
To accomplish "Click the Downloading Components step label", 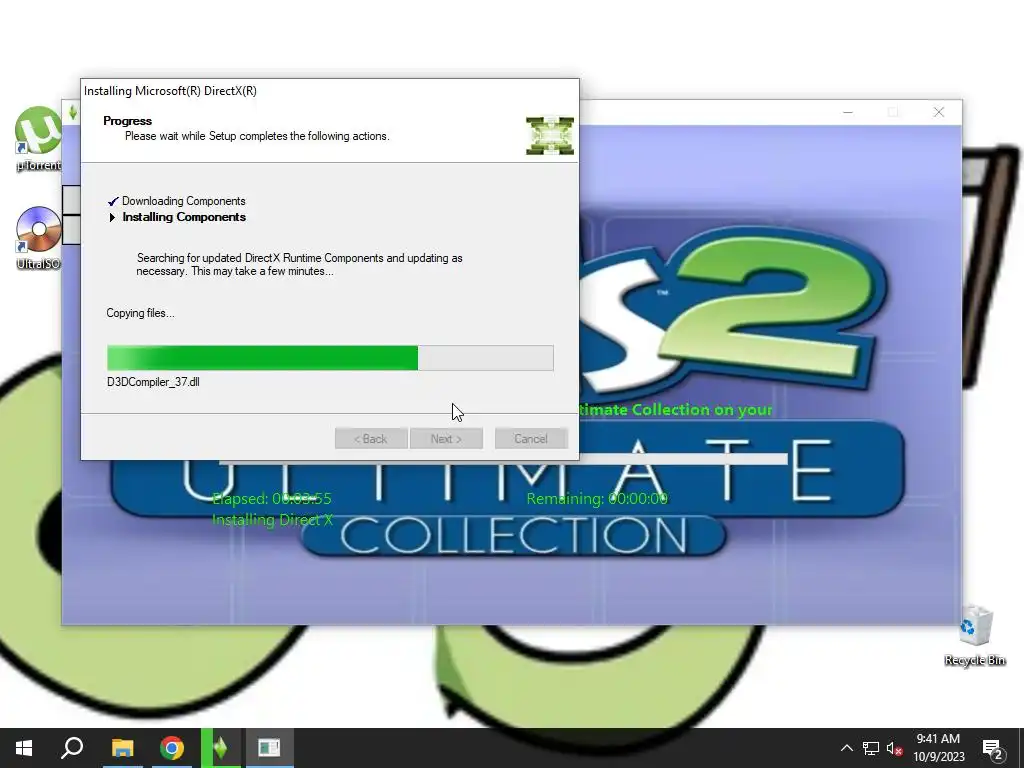I will pos(184,201).
